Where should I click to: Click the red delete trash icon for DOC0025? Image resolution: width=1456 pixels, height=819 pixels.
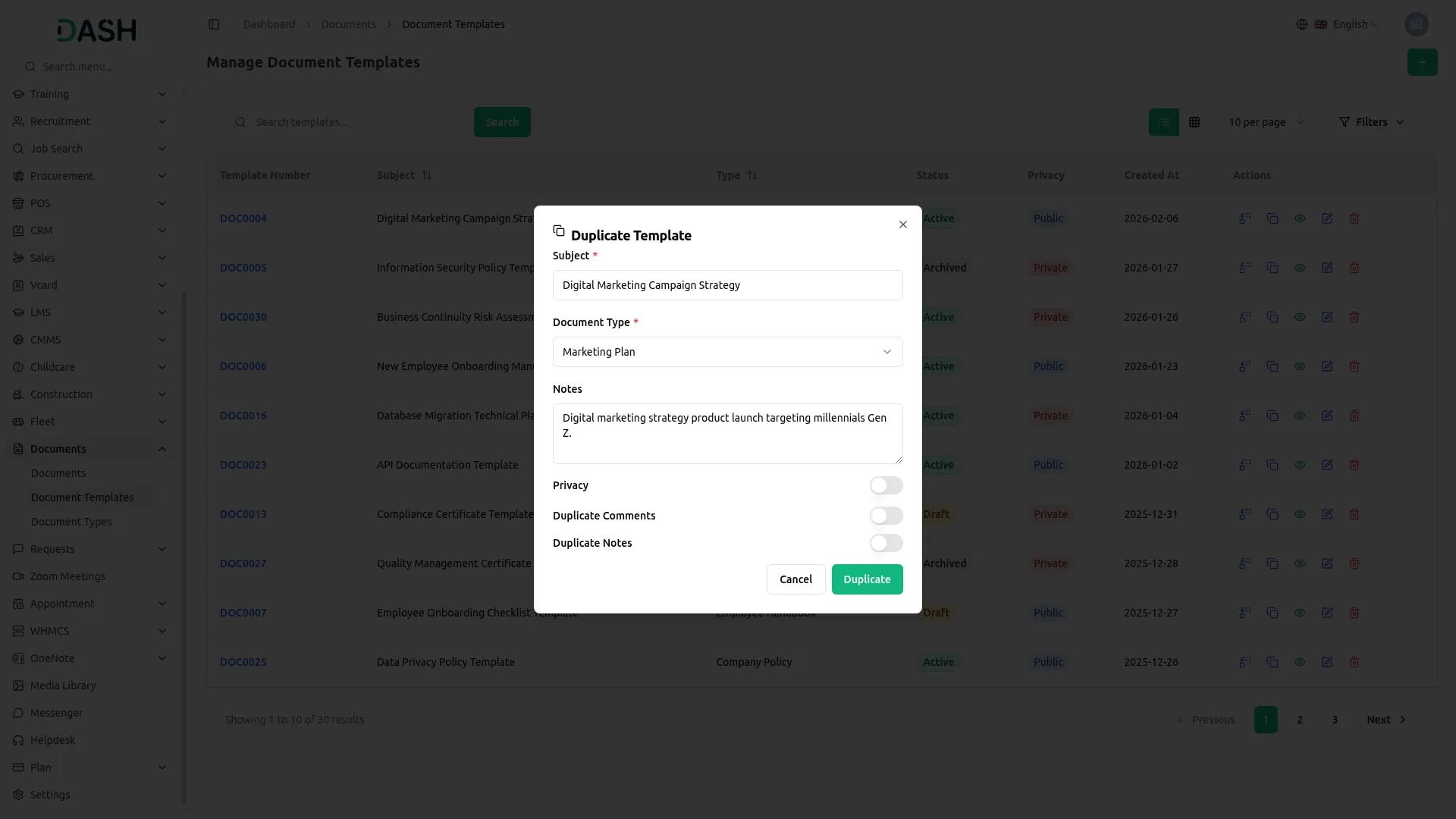1354,662
